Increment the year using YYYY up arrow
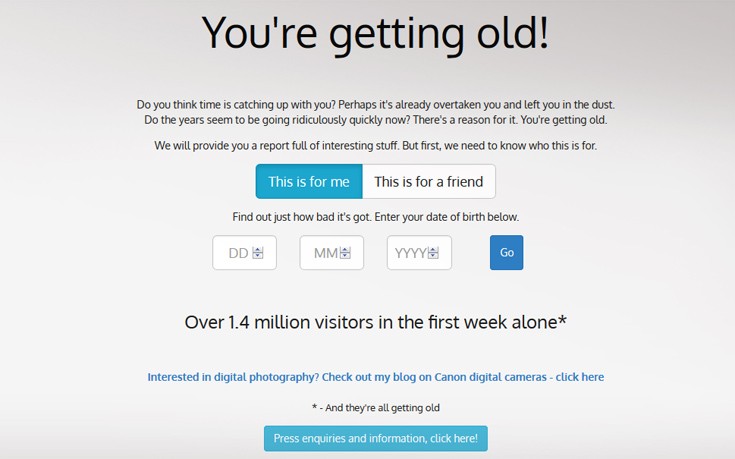Image resolution: width=735 pixels, height=459 pixels. 433,250
